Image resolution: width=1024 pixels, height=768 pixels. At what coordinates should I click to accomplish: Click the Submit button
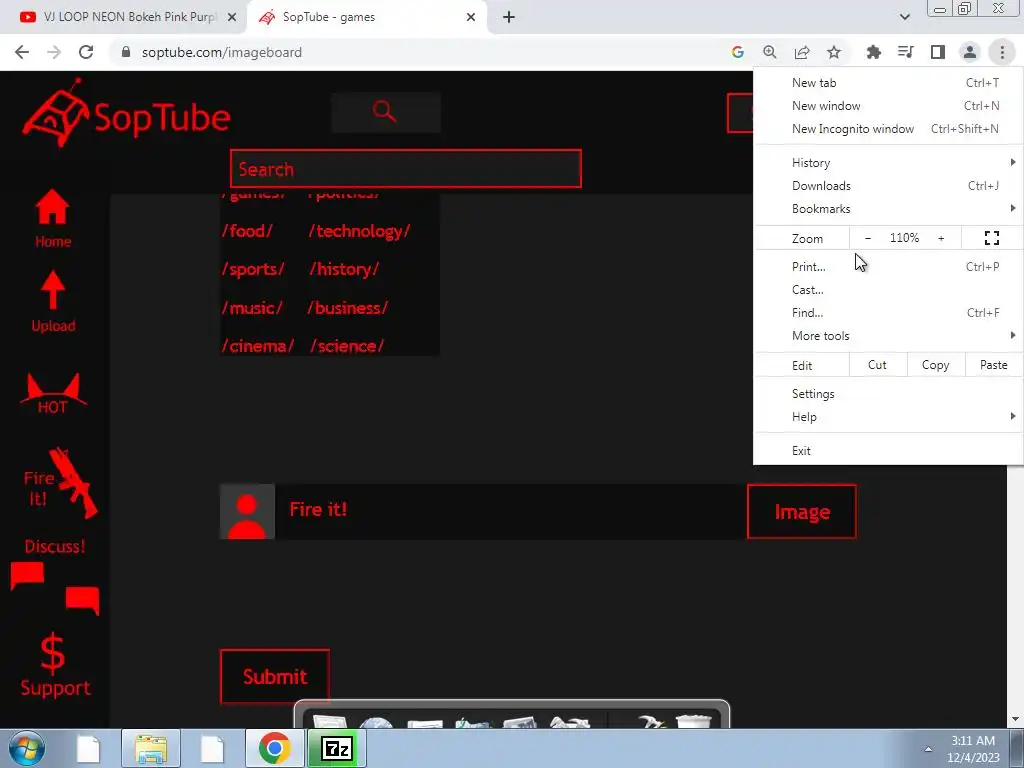[275, 677]
